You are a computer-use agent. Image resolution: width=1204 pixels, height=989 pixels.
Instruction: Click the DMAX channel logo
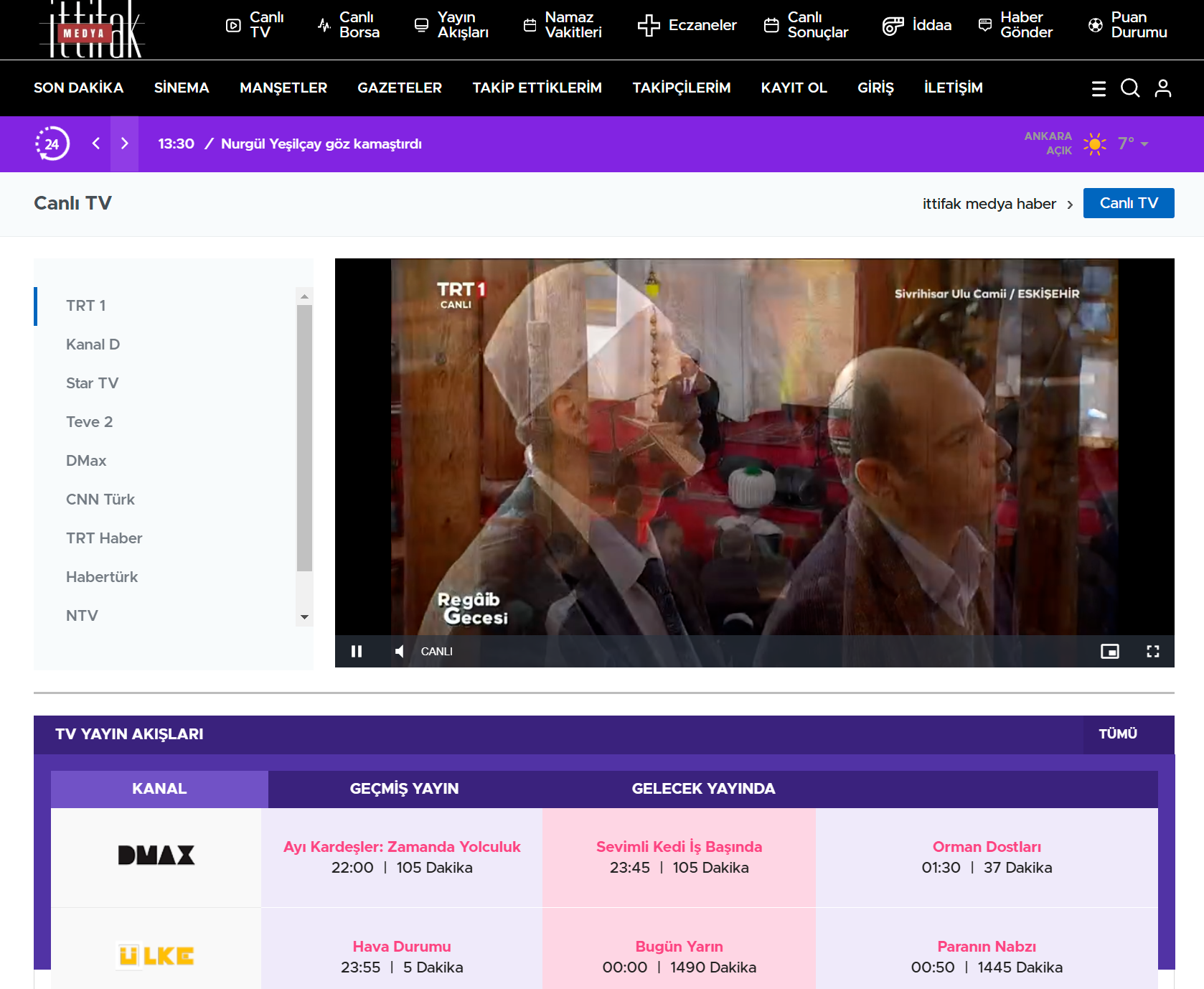(x=156, y=856)
